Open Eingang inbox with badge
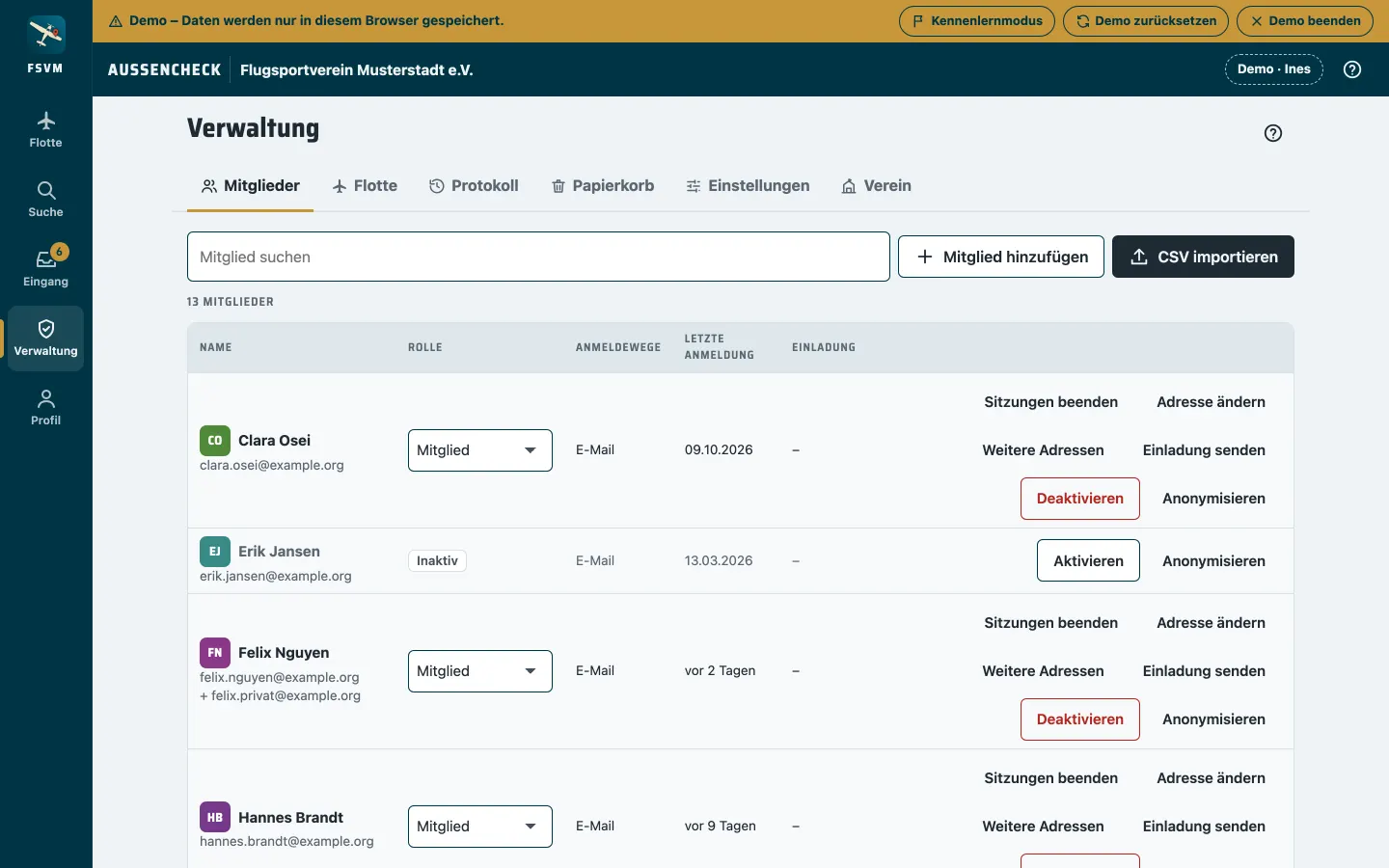Viewport: 1389px width, 868px height. point(45,268)
